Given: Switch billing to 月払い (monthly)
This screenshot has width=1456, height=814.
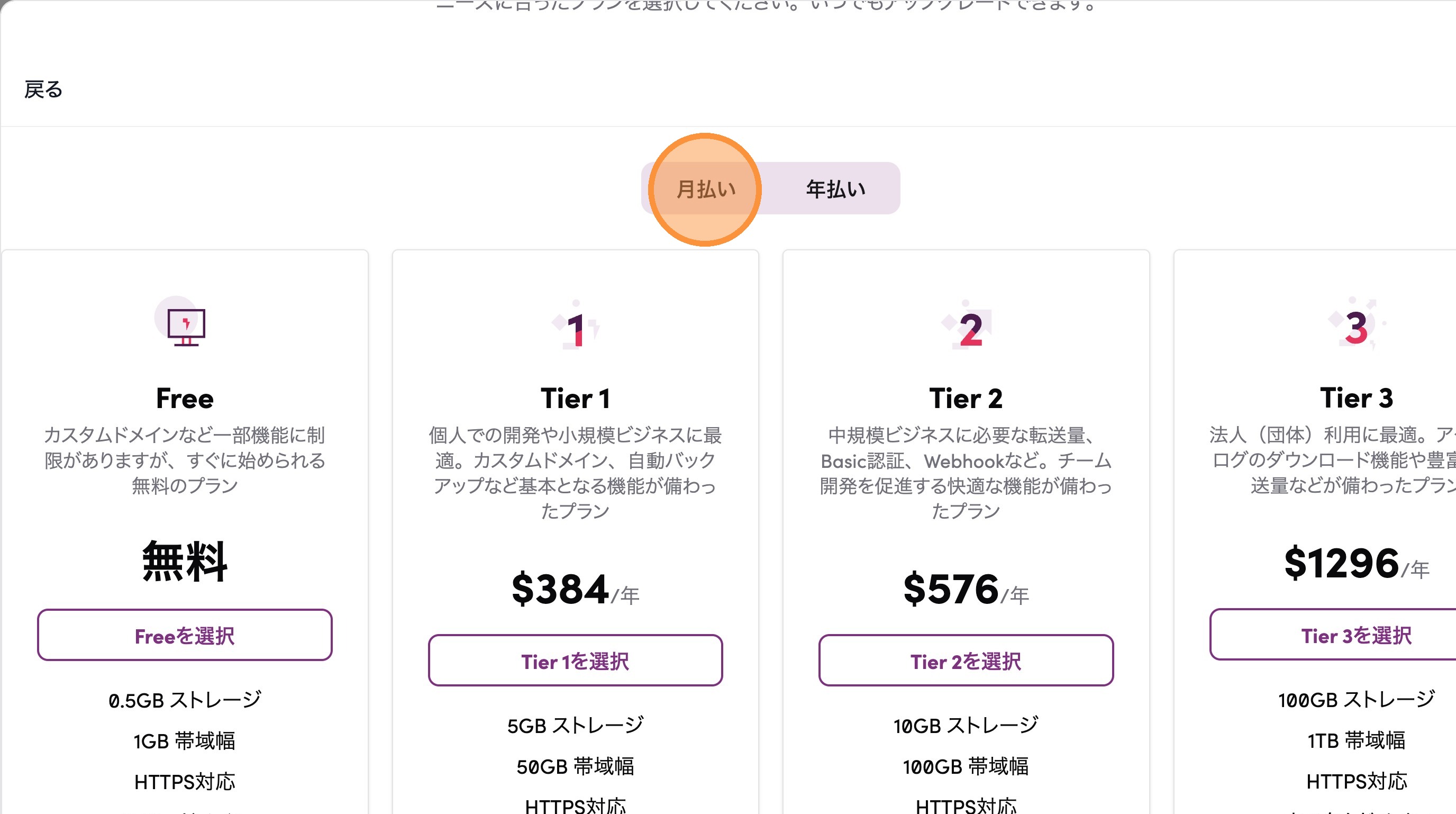Looking at the screenshot, I should [705, 189].
